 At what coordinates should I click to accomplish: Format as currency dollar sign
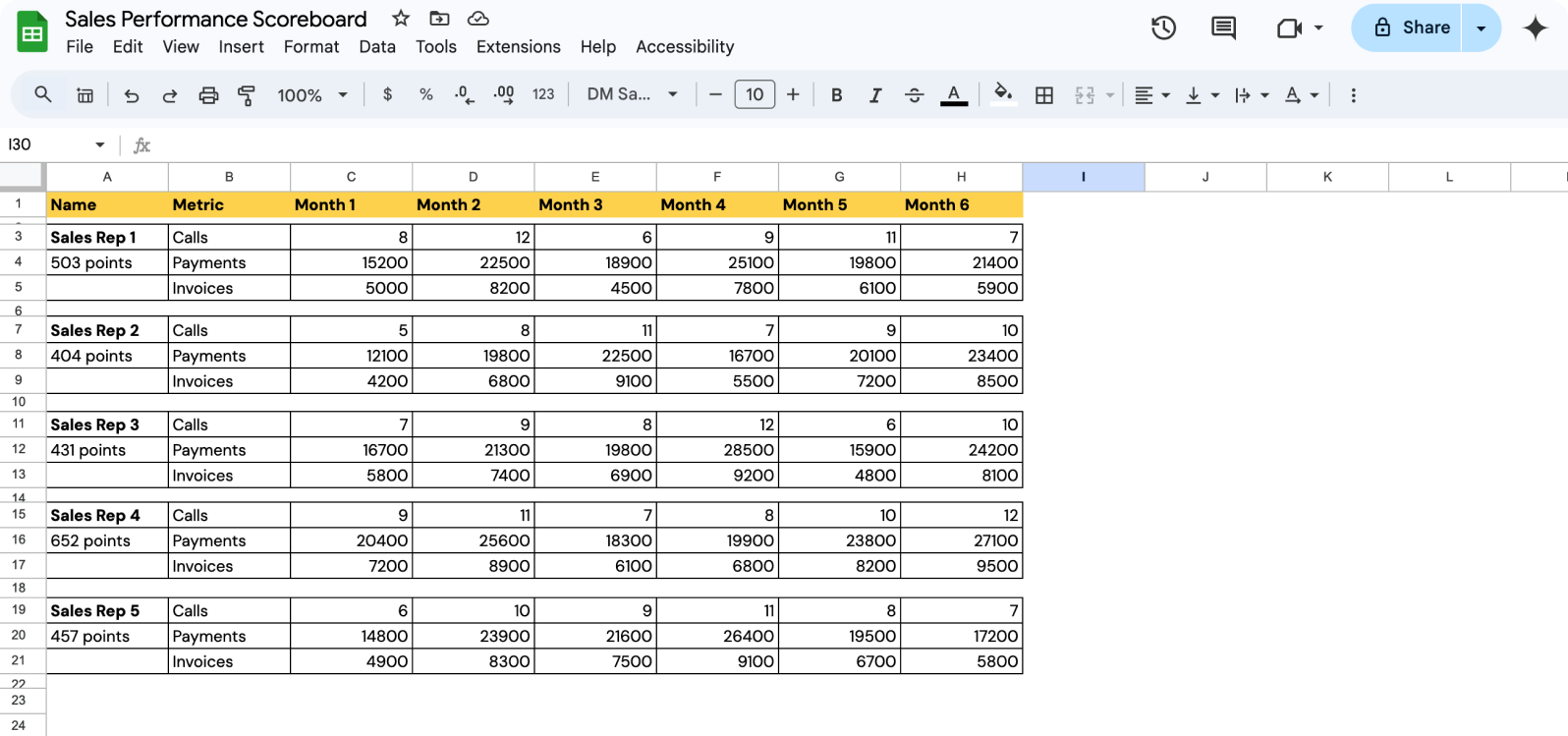click(x=388, y=94)
